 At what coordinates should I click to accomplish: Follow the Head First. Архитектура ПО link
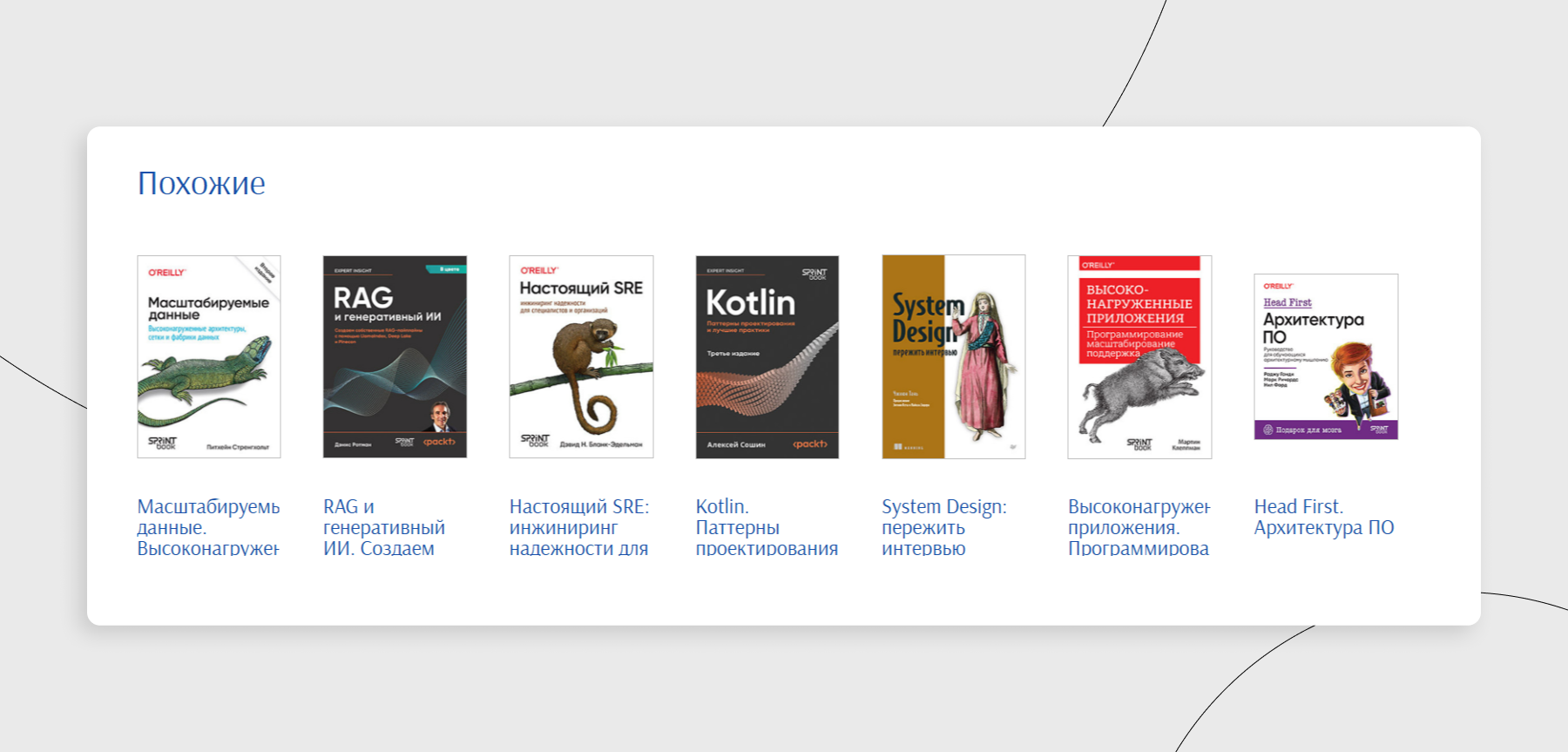(1324, 517)
